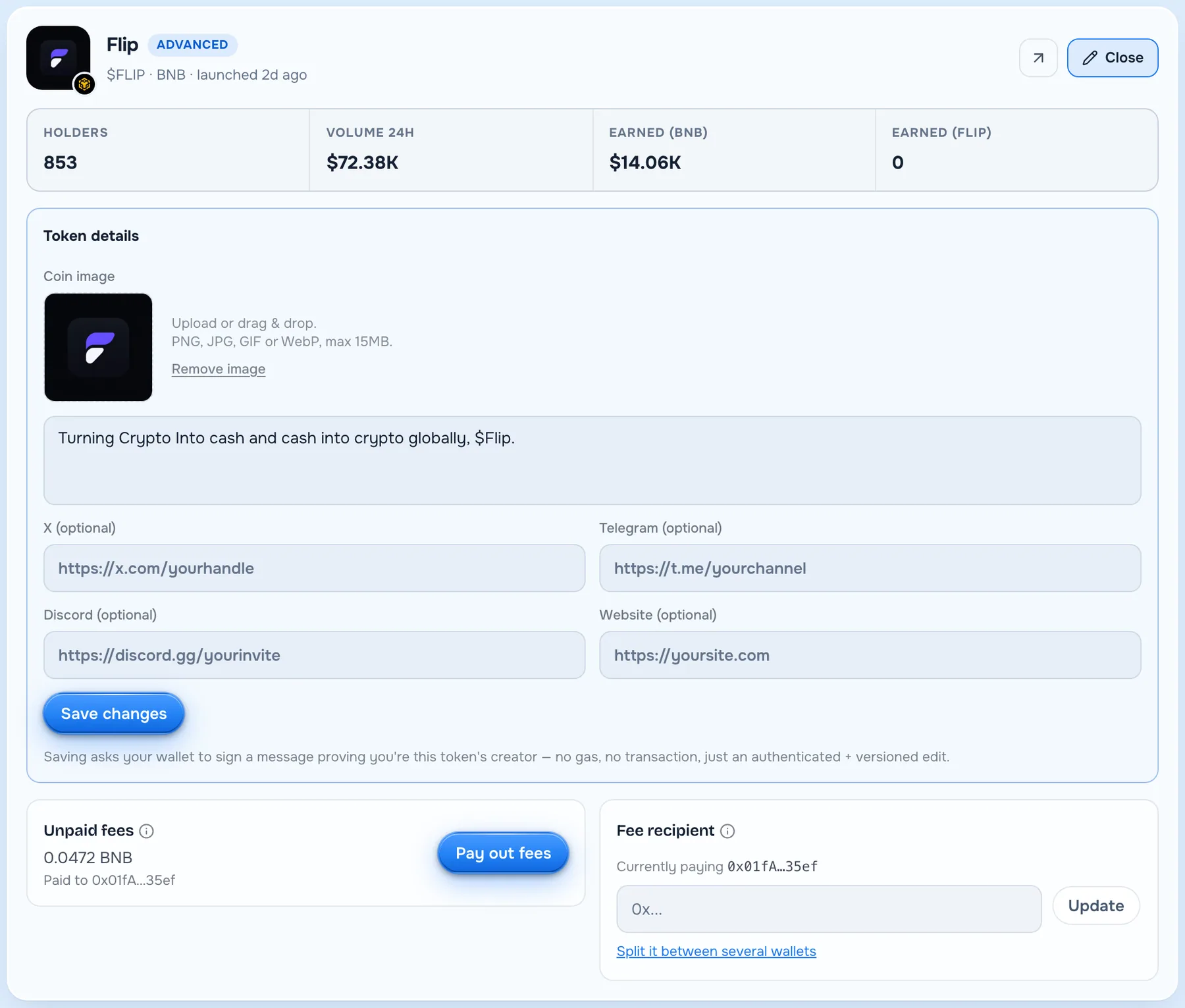Focus the token description text area
The height and width of the screenshot is (1008, 1185).
[592, 460]
